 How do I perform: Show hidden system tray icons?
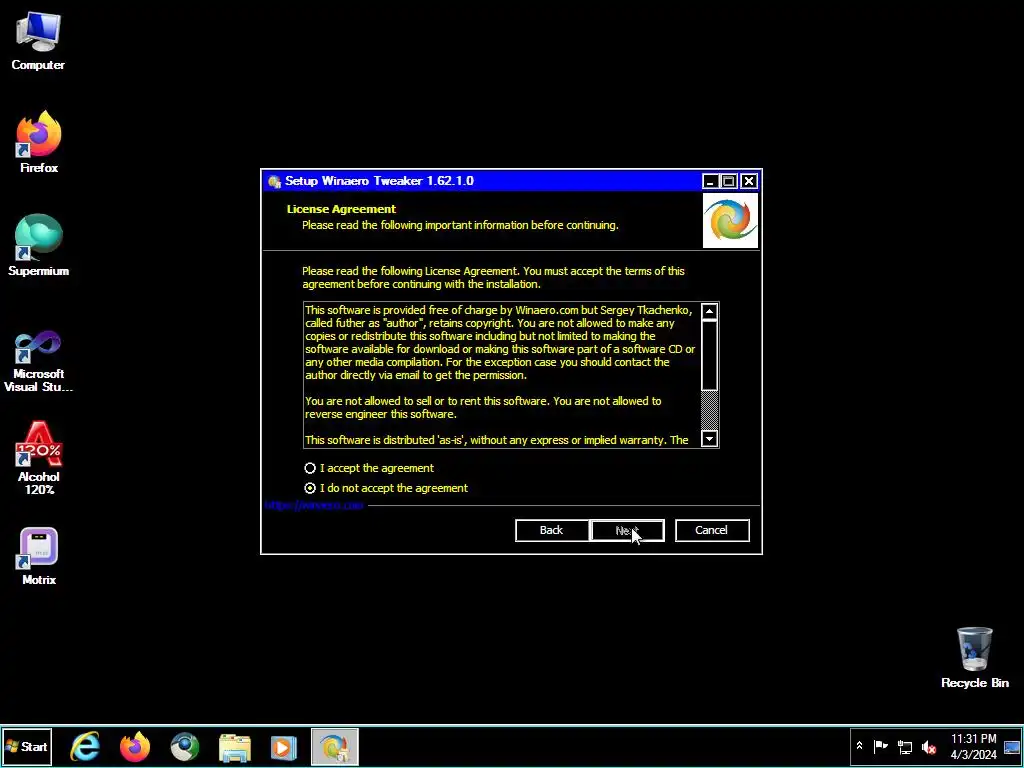click(x=859, y=746)
